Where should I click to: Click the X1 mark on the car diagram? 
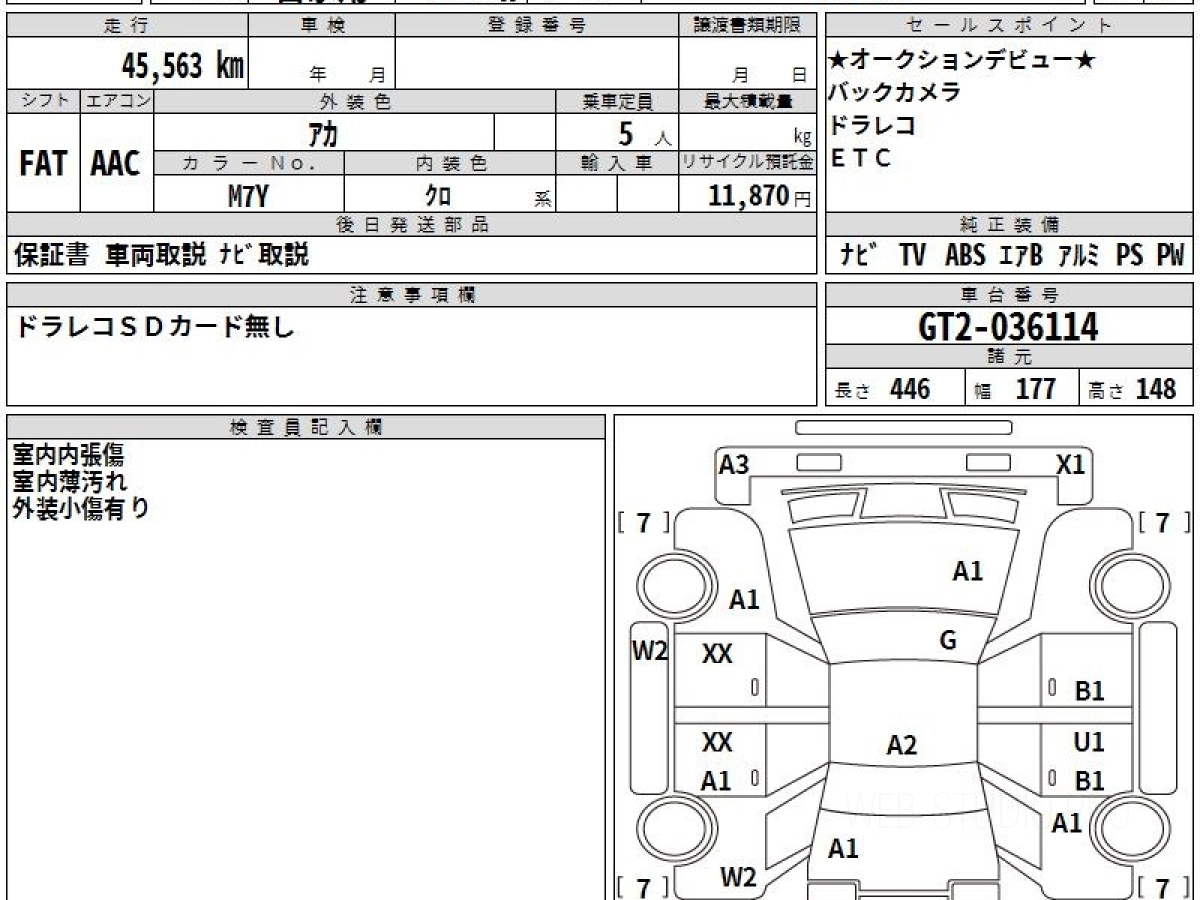click(1071, 464)
